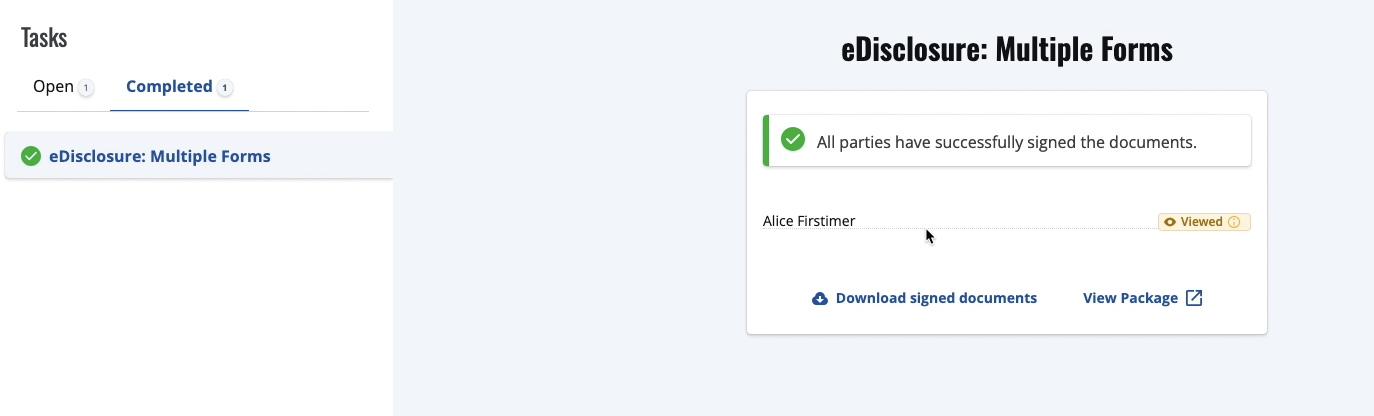Select the eDisclosure: Multiple Forms task
Image resolution: width=1374 pixels, height=416 pixels.
[x=160, y=156]
